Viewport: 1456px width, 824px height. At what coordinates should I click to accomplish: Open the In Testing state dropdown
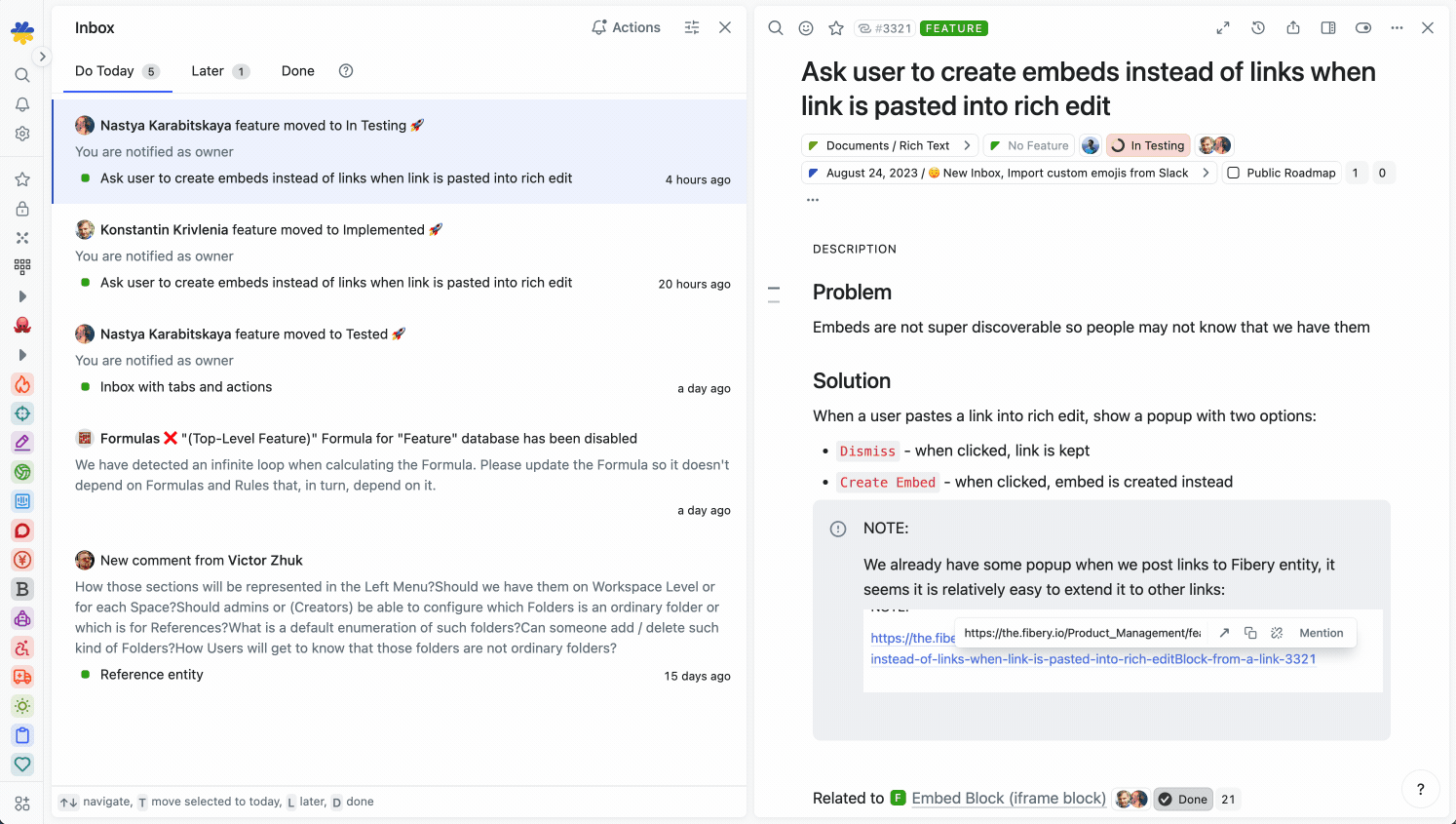point(1148,145)
